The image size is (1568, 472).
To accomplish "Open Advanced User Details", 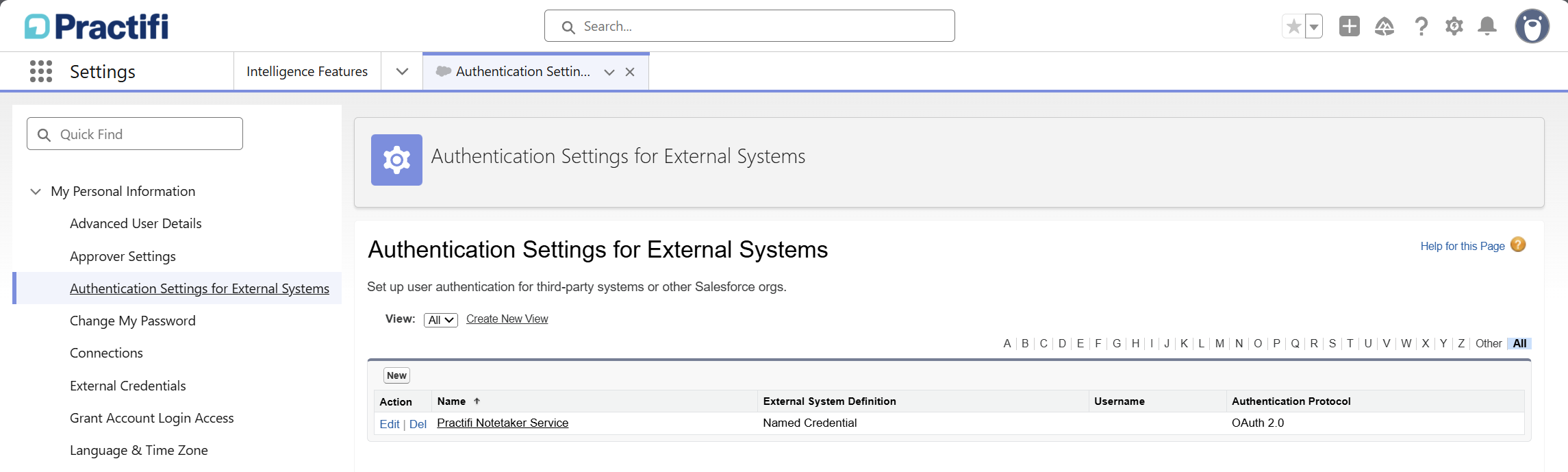I will click(136, 223).
